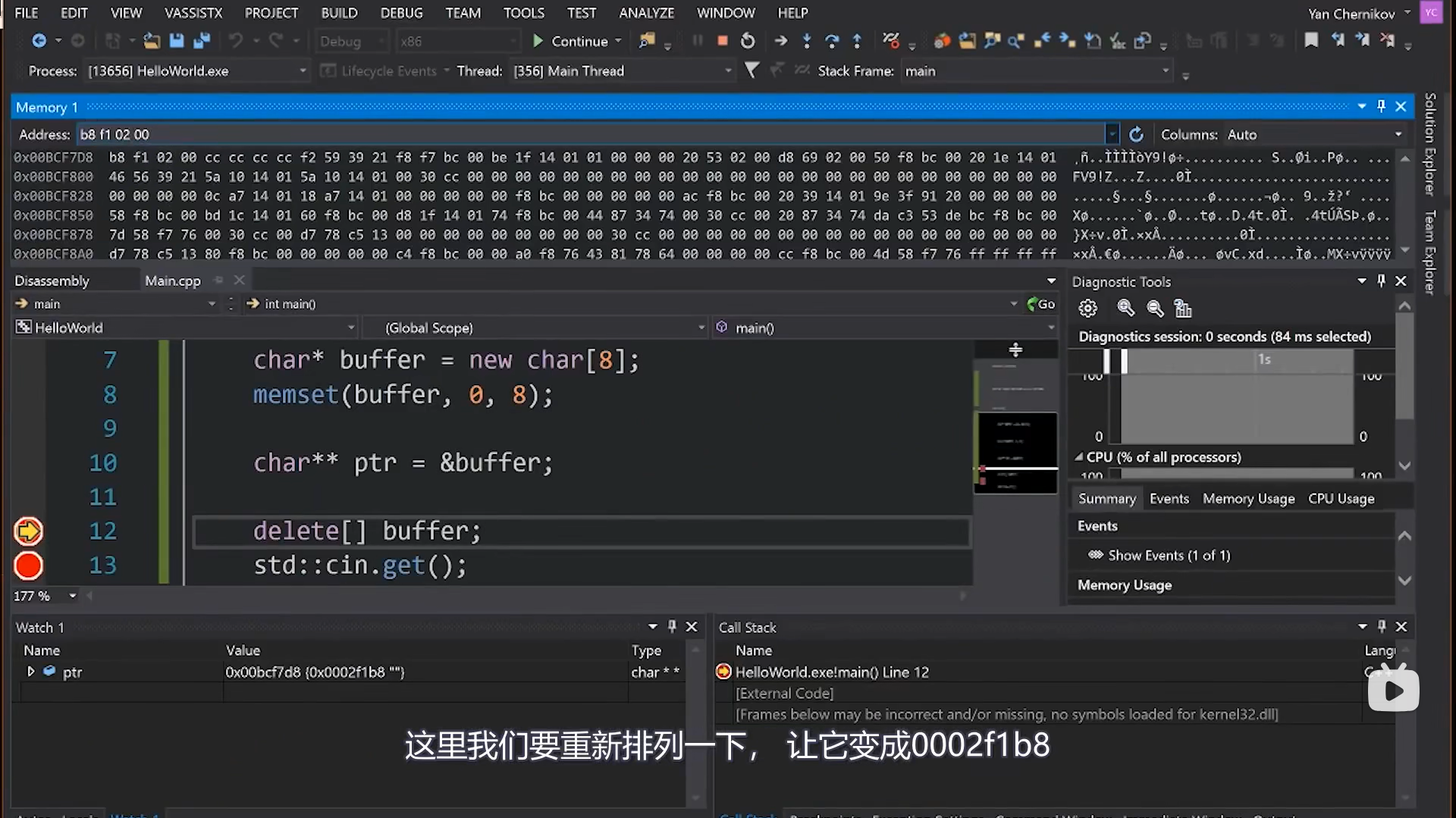Stop debugging with the red square
The height and width of the screenshot is (818, 1456).
click(x=723, y=41)
